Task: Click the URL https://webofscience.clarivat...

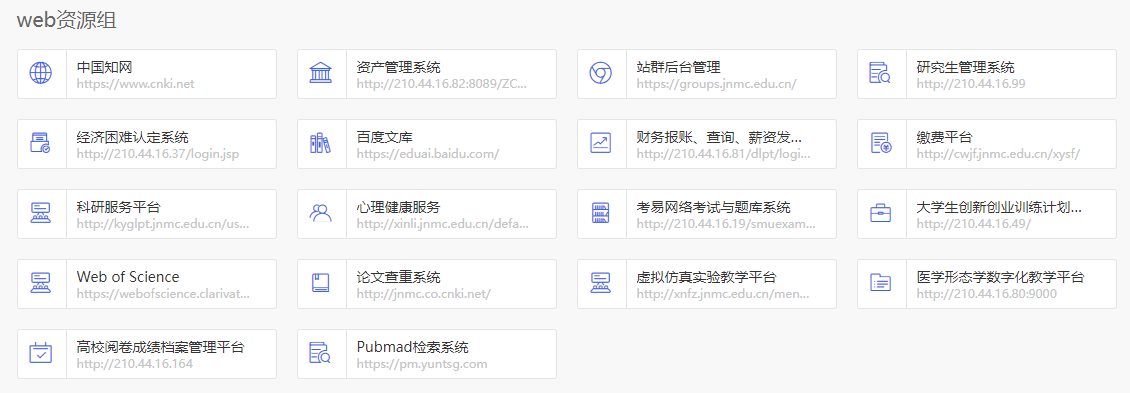Action: 164,293
